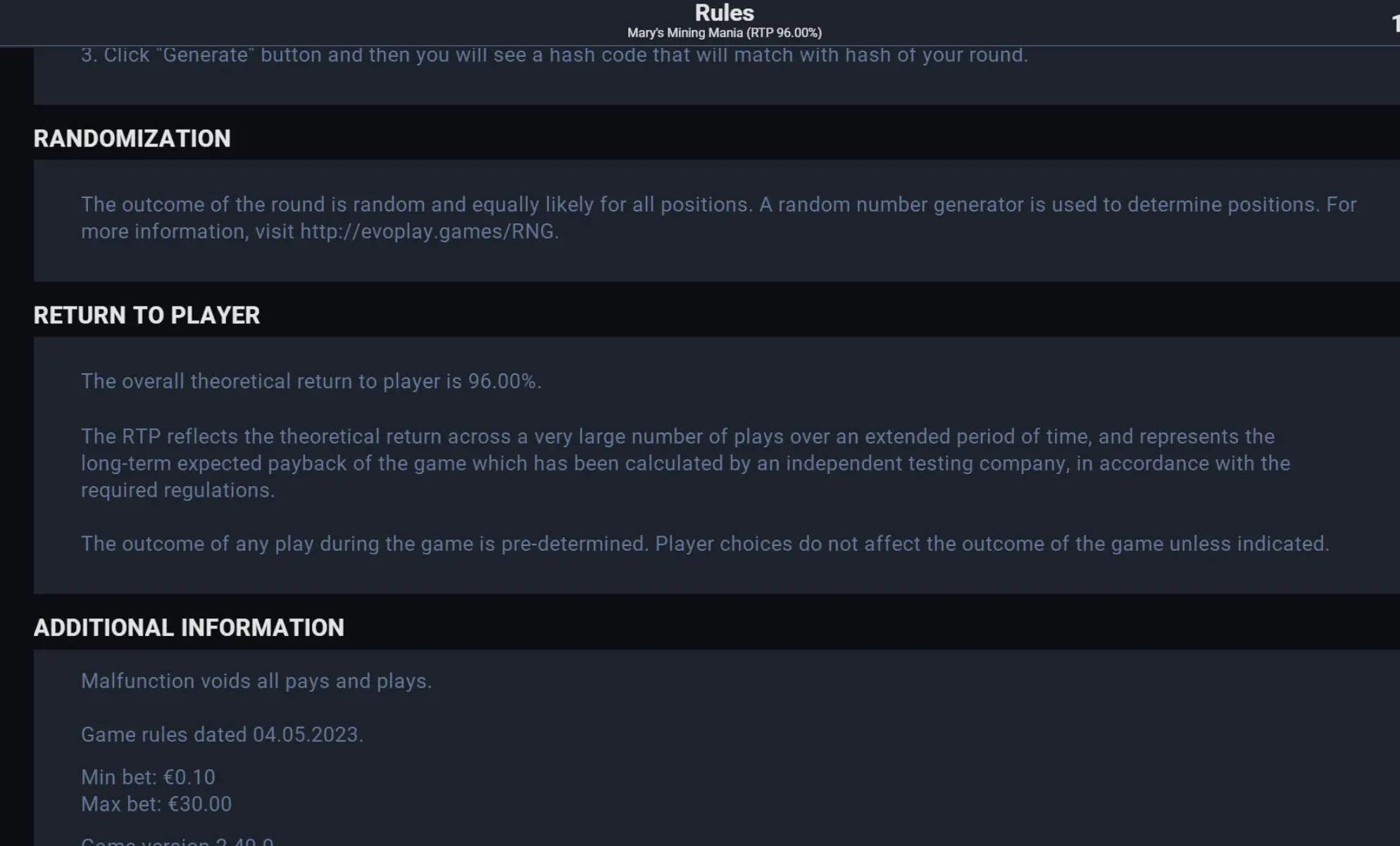Open the evoplay.games/RNG link
The image size is (1400, 846).
pyautogui.click(x=427, y=232)
